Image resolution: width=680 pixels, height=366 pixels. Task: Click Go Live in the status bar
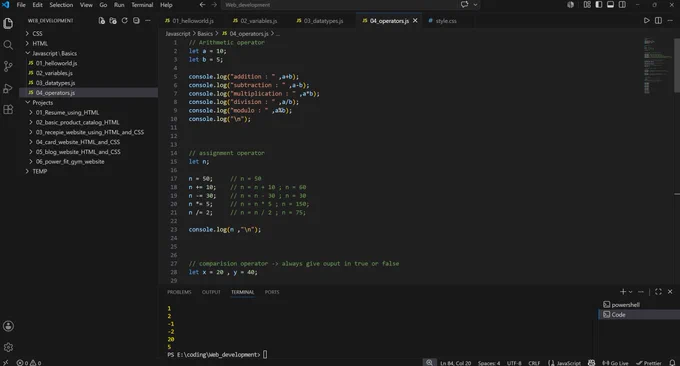615,363
